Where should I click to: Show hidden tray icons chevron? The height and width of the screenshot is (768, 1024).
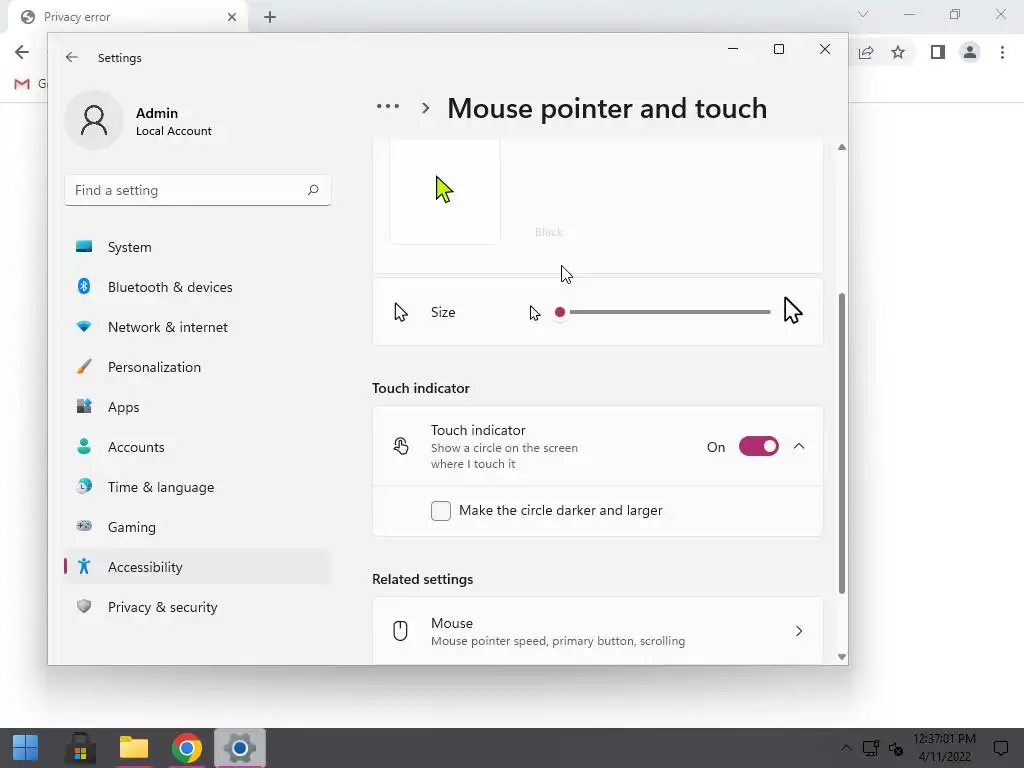[846, 748]
